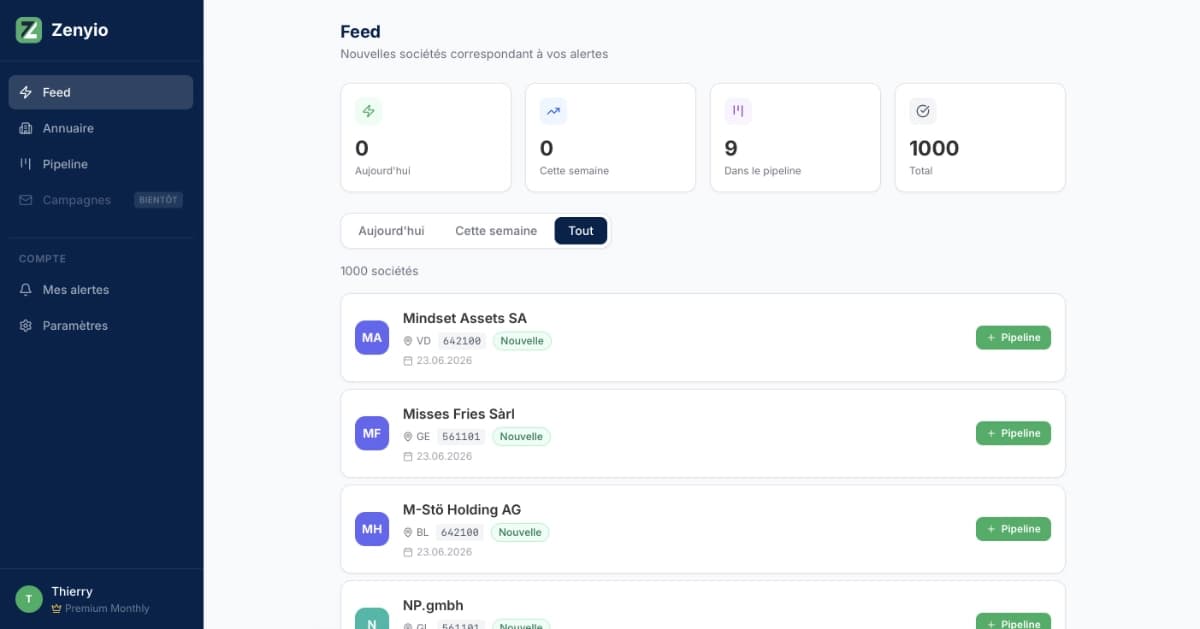The image size is (1200, 629).
Task: Click the crown icon beside Premium Monthly
Action: [x=57, y=608]
